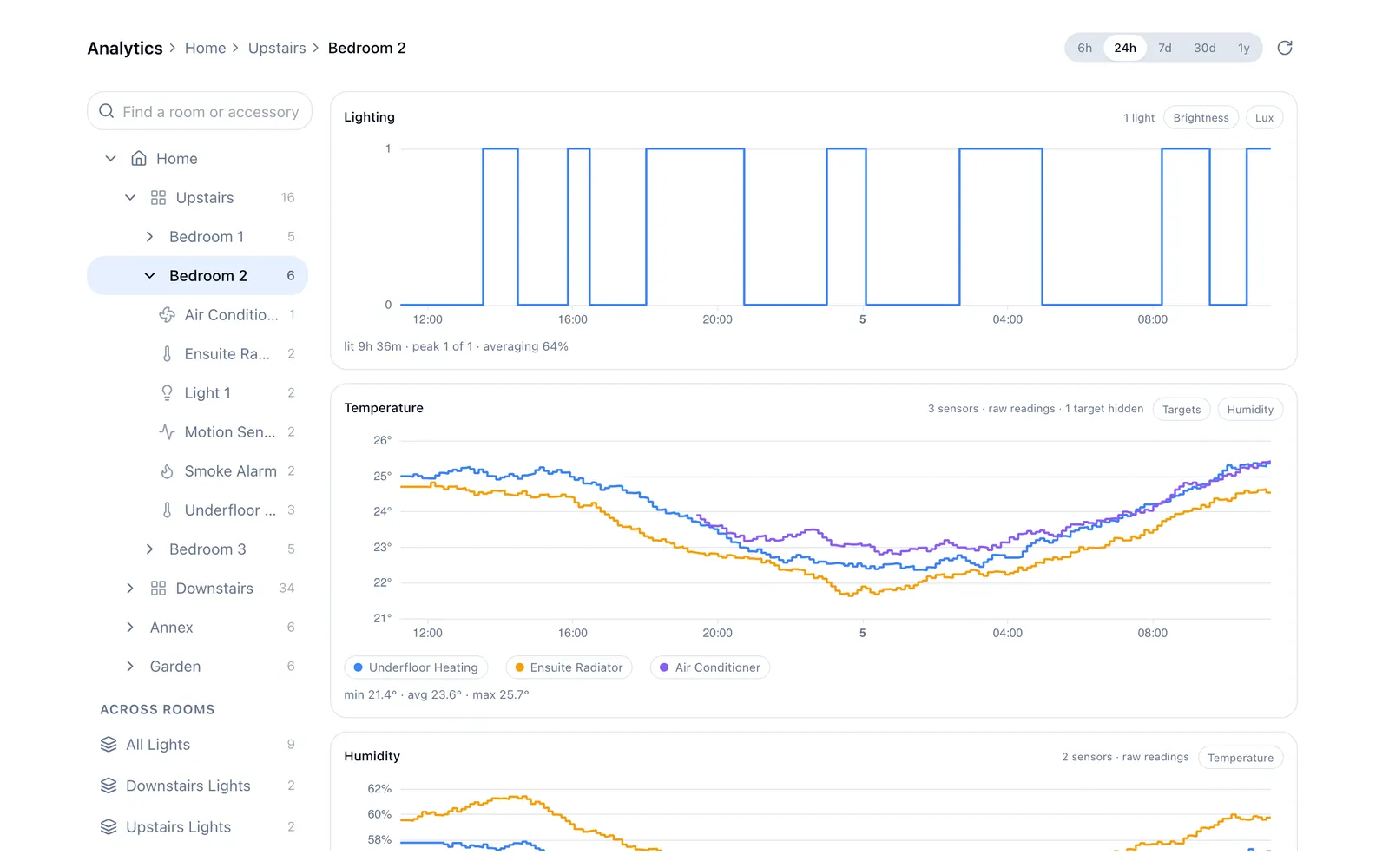Toggle Targets in Temperature chart
1389x868 pixels.
[1182, 410]
